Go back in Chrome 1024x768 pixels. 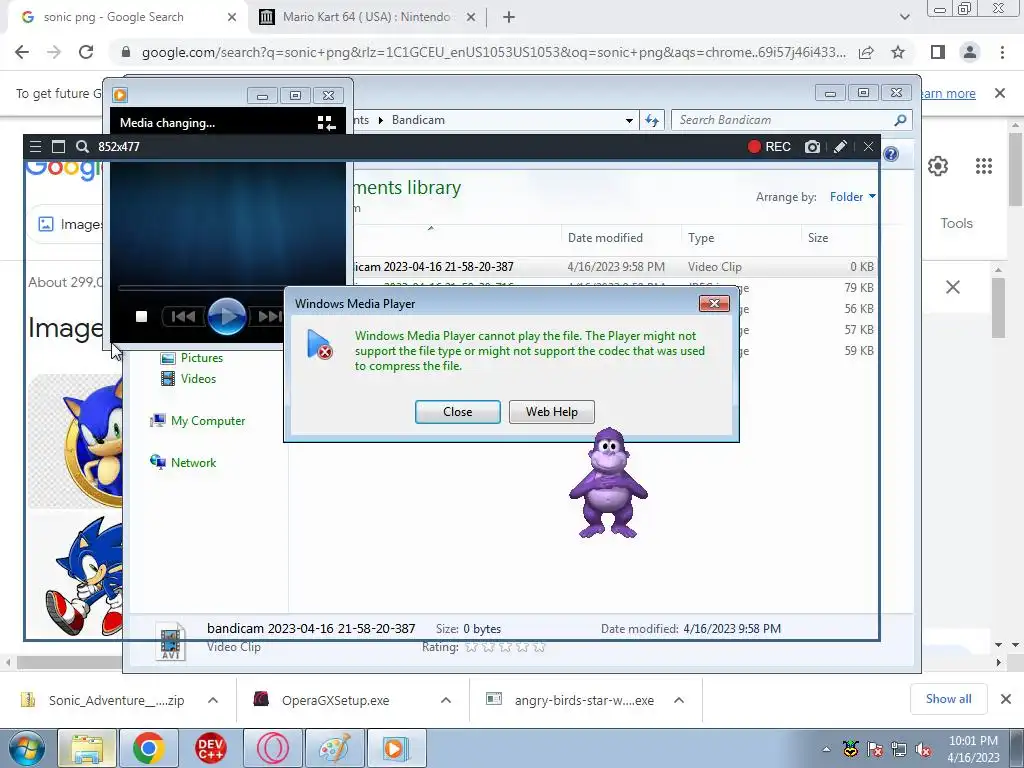point(22,52)
